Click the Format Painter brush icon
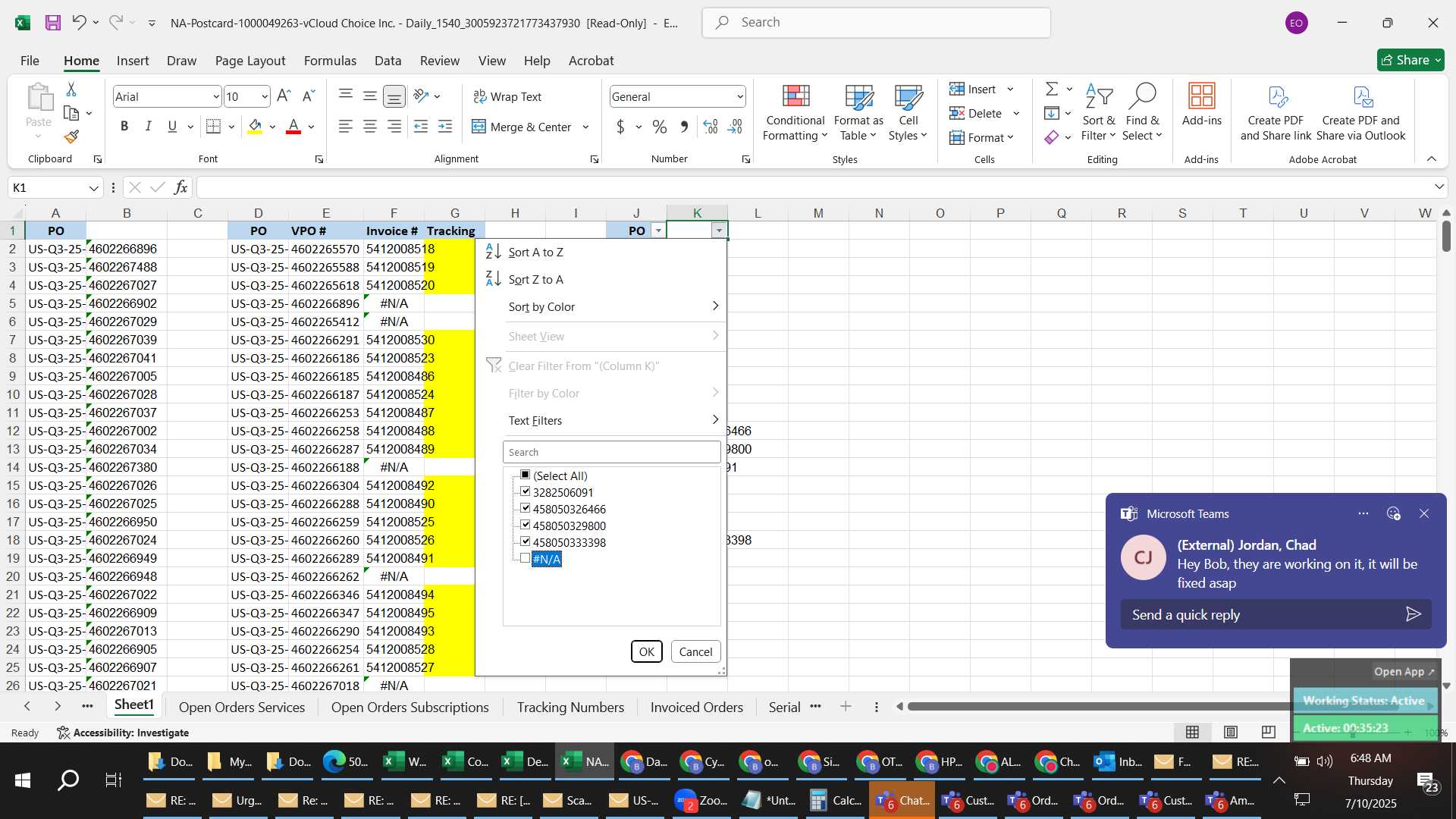 point(71,137)
